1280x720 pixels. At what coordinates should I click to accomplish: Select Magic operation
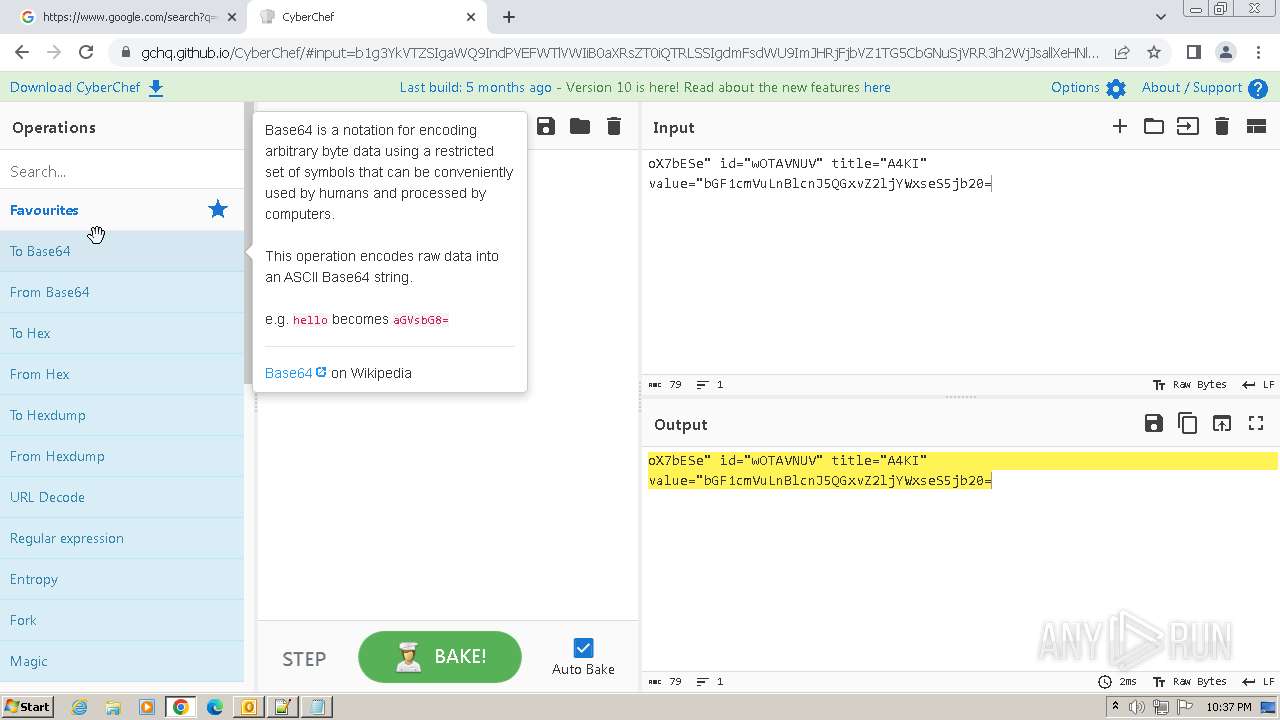[x=122, y=661]
